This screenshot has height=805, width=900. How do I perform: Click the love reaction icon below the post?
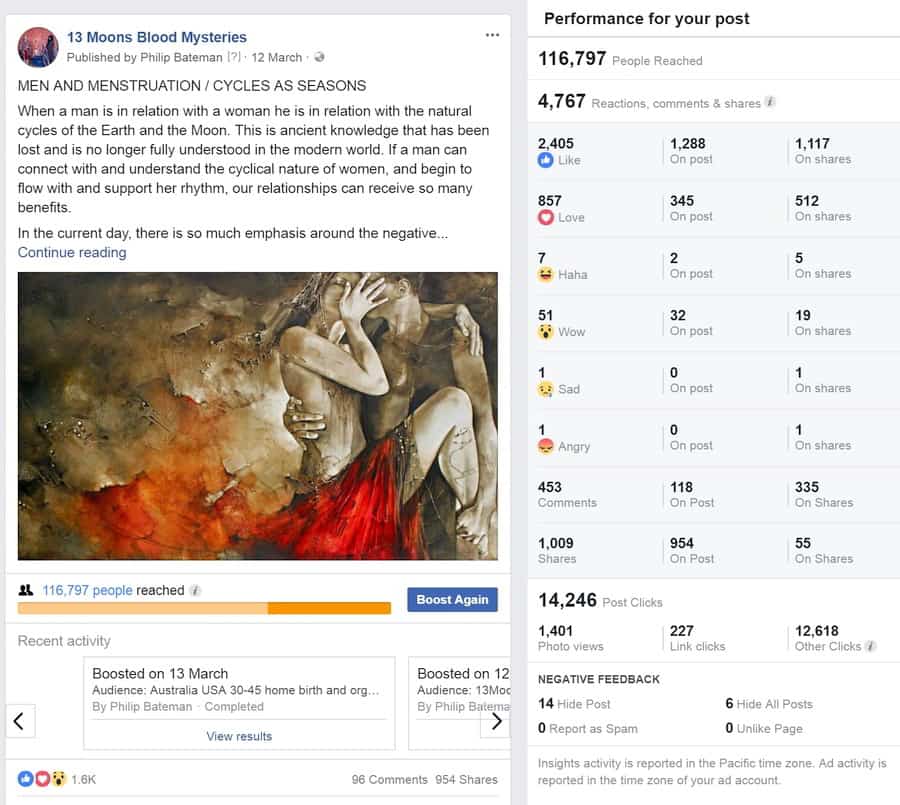(x=42, y=779)
